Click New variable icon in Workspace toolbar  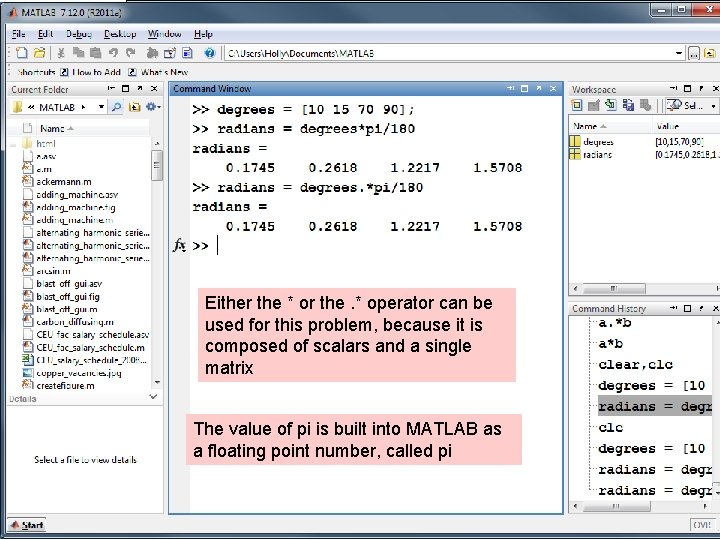click(x=576, y=106)
